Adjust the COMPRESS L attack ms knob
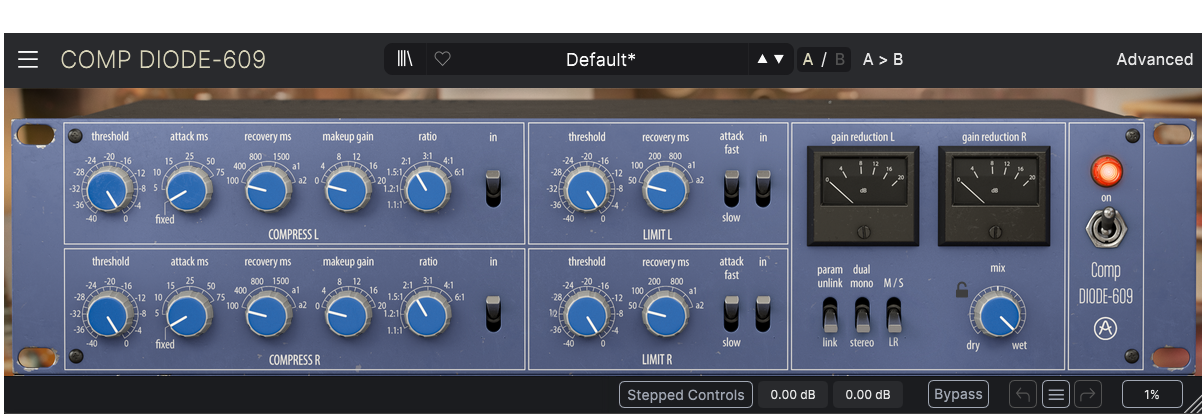The width and height of the screenshot is (1202, 414). click(x=186, y=188)
